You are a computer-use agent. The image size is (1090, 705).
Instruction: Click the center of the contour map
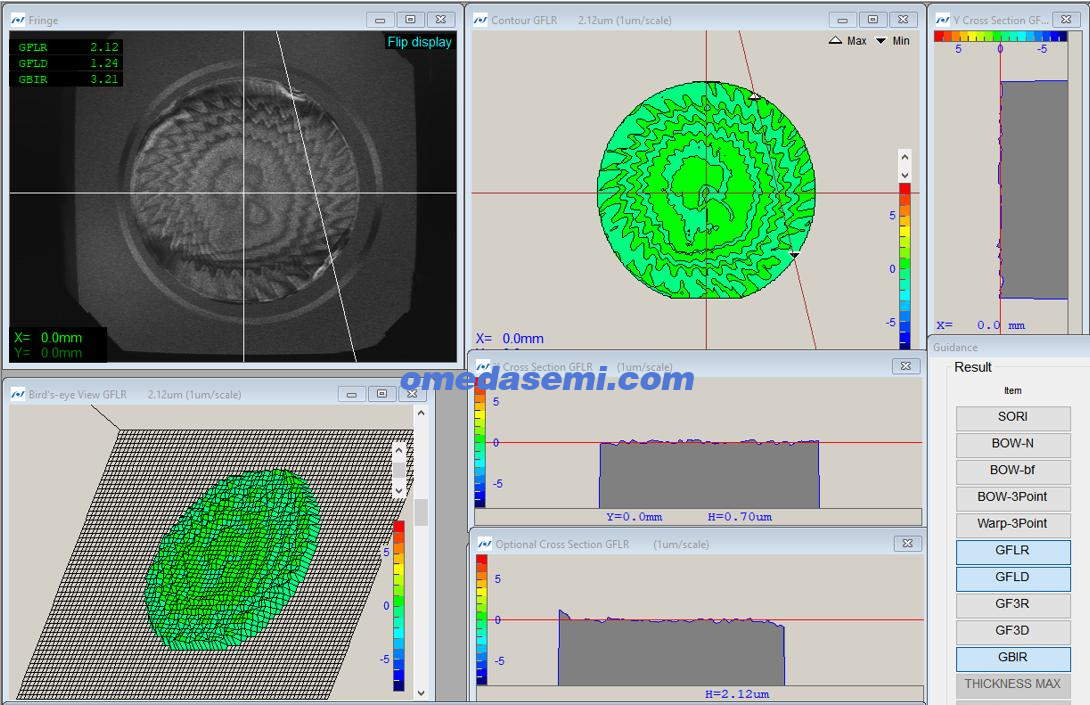pos(707,190)
